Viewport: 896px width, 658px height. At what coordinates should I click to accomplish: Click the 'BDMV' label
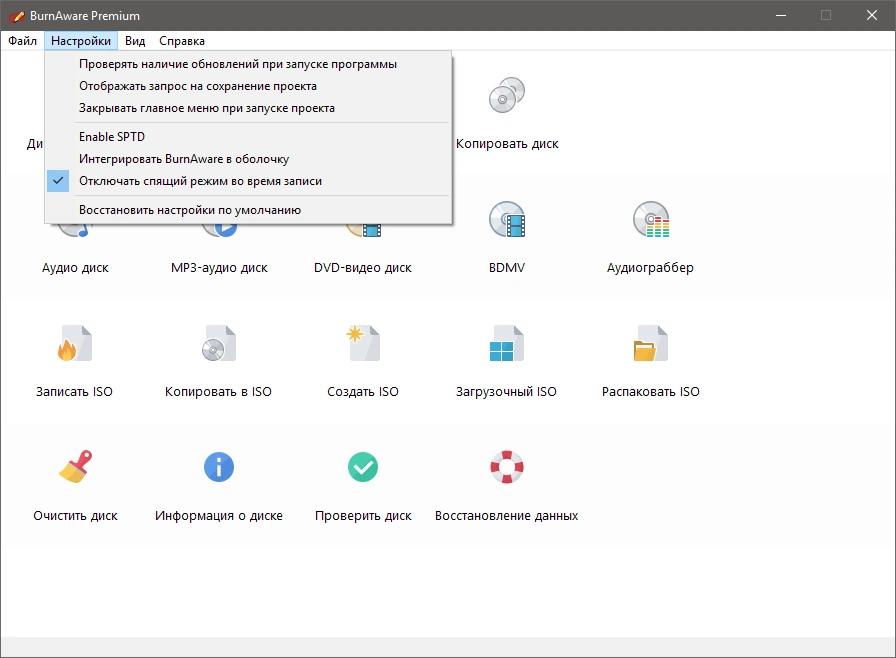[x=507, y=268]
